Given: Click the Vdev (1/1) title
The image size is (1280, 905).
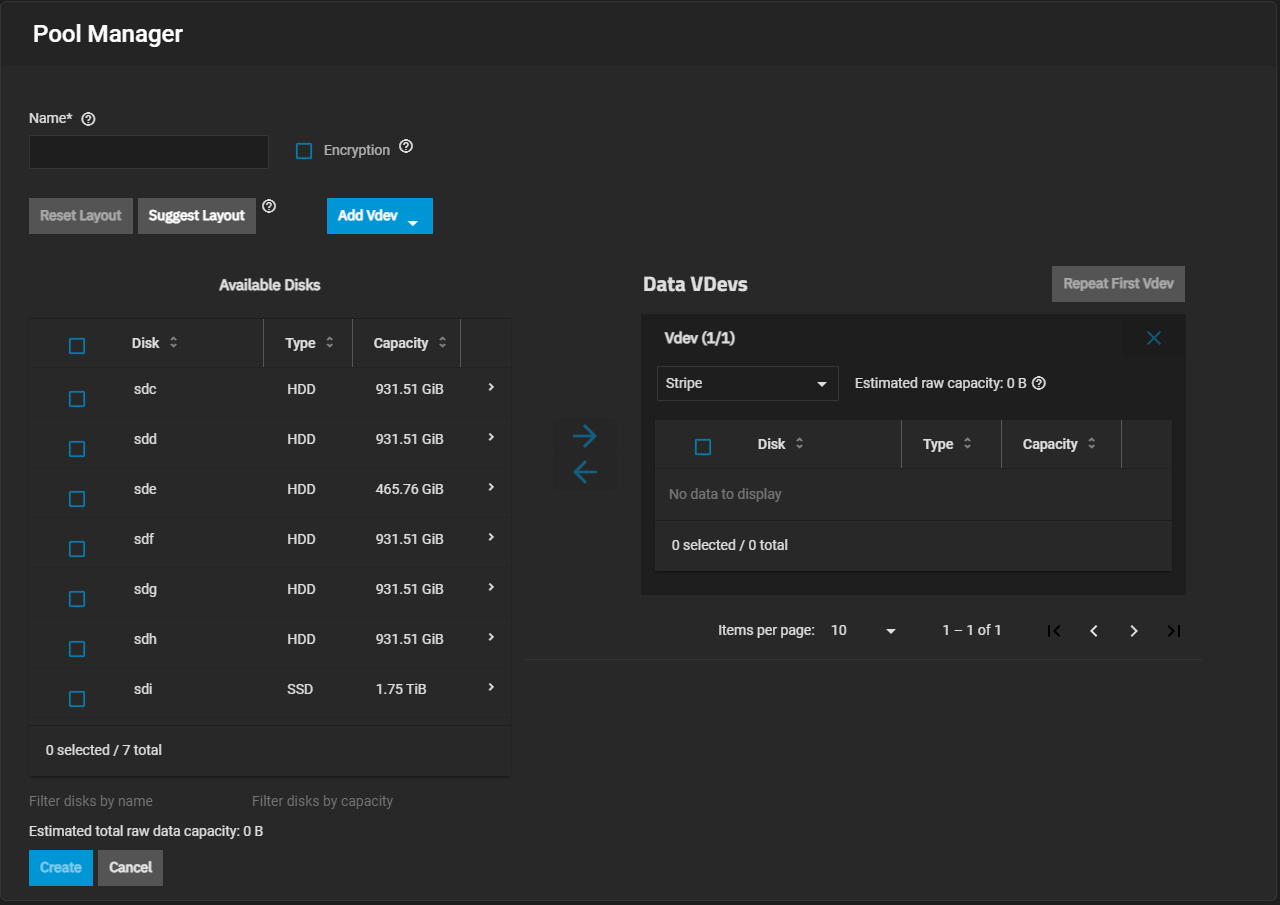Looking at the screenshot, I should pos(700,338).
